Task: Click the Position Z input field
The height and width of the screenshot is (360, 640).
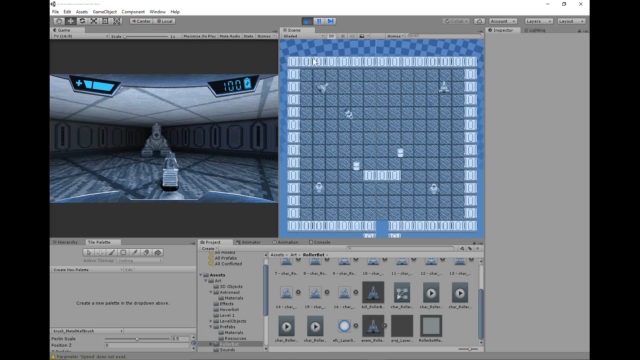Action: tap(148, 345)
